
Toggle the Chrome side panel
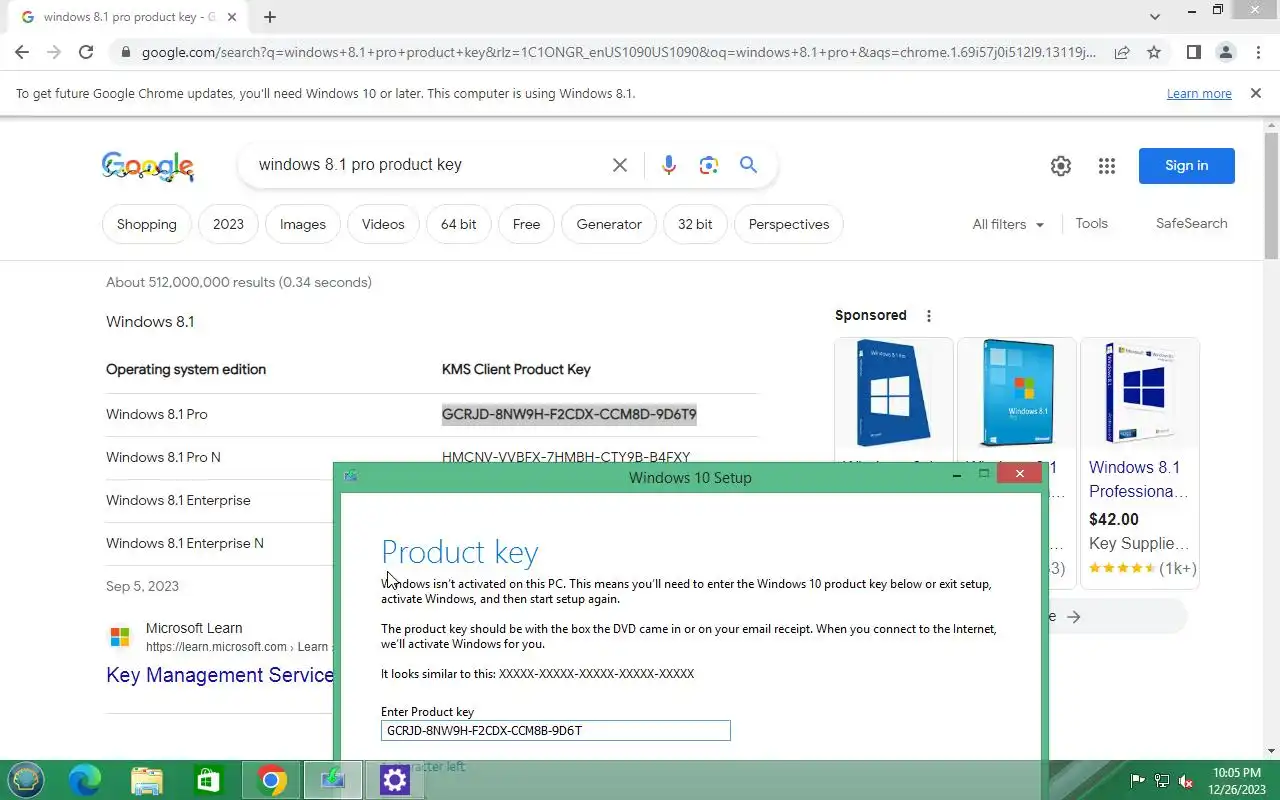[x=1193, y=52]
